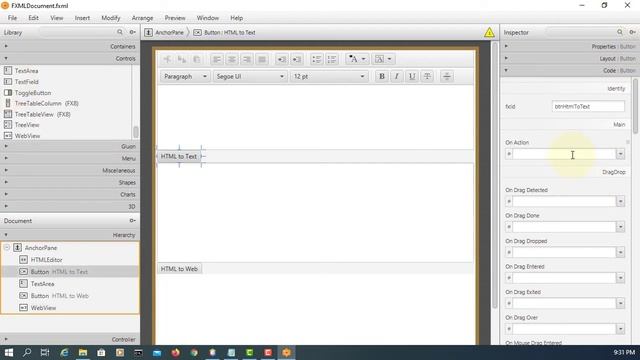Click the Justify alignment icon

262,59
